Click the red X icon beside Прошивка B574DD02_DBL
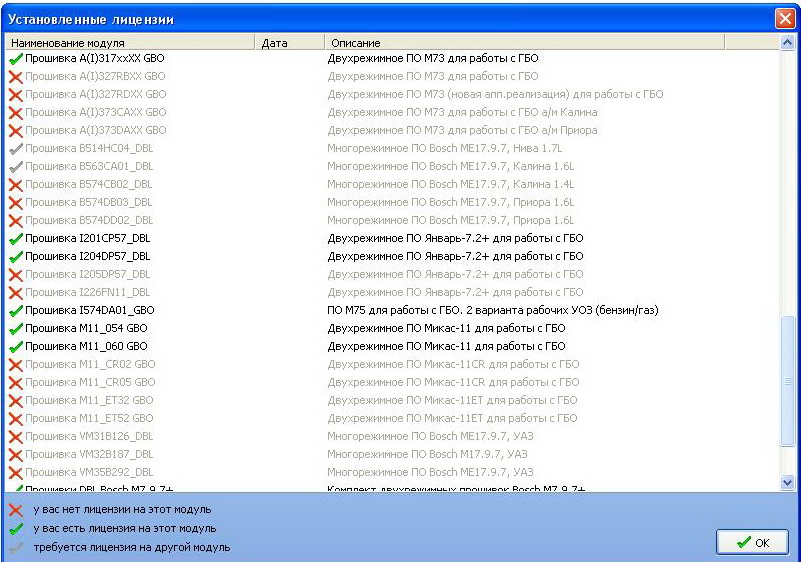The height and width of the screenshot is (562, 801). tap(16, 221)
